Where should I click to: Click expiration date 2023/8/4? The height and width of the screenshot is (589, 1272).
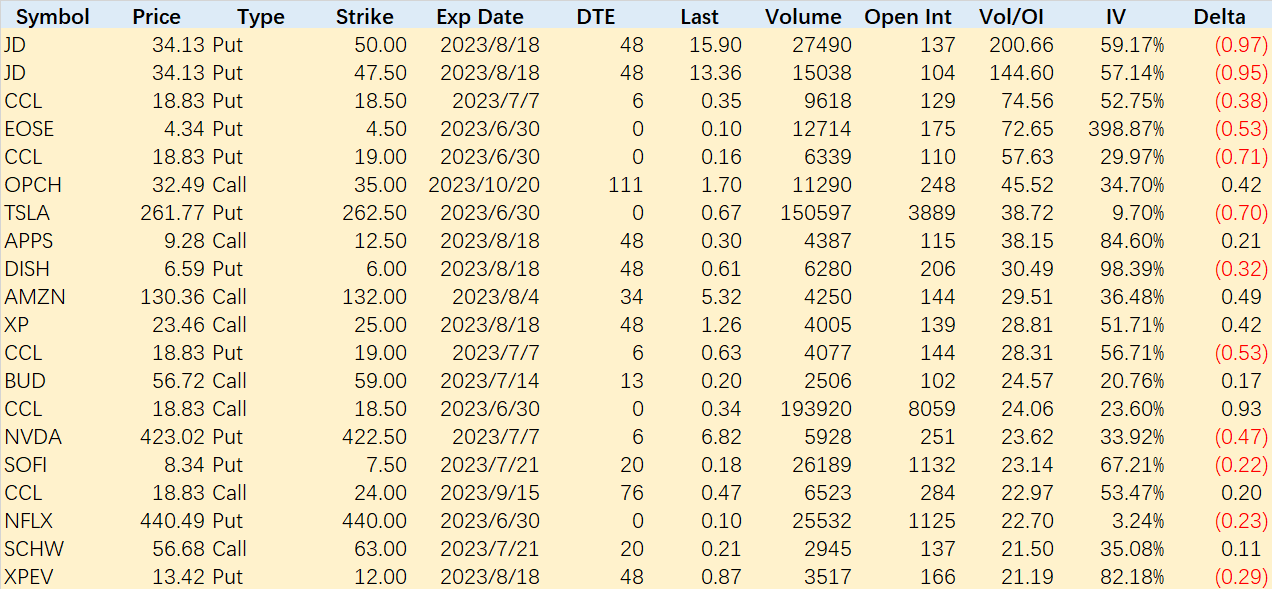(496, 297)
